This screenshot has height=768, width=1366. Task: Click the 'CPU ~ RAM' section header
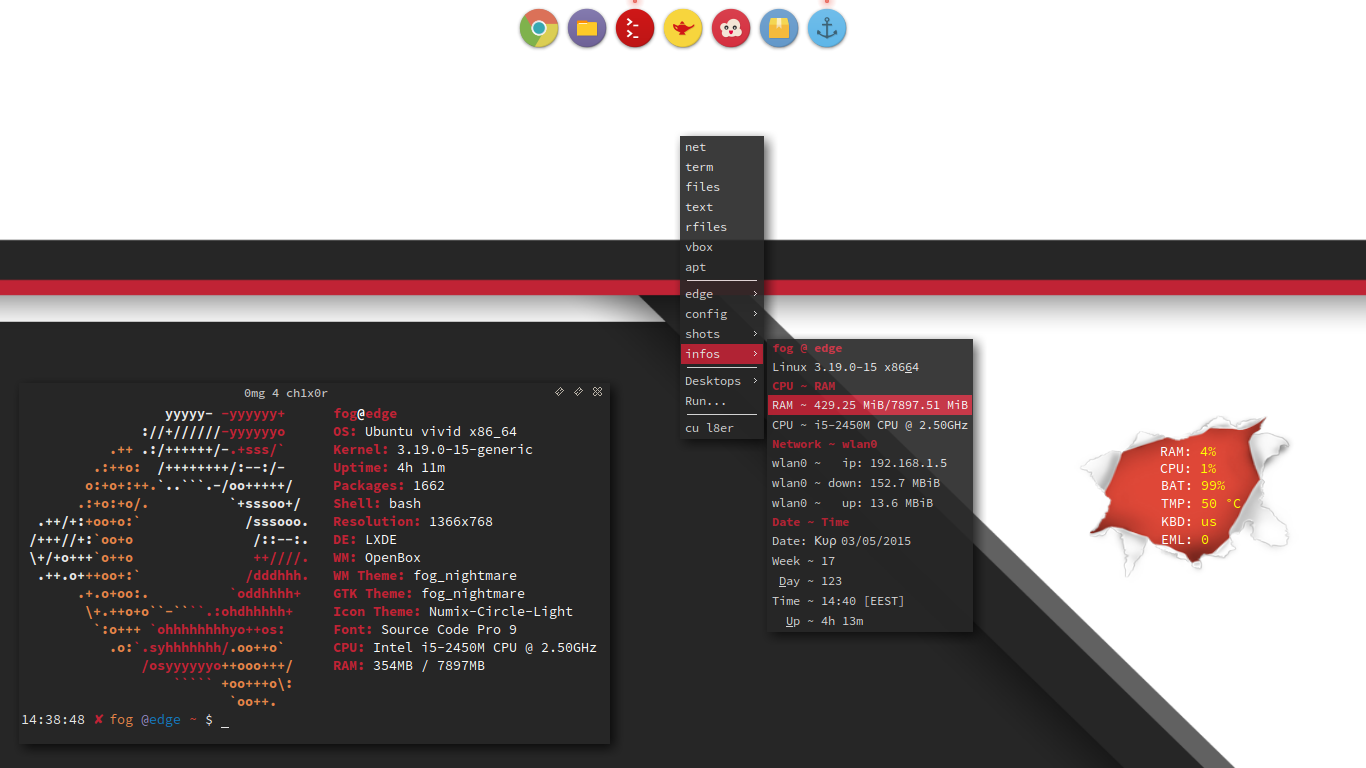(870, 386)
